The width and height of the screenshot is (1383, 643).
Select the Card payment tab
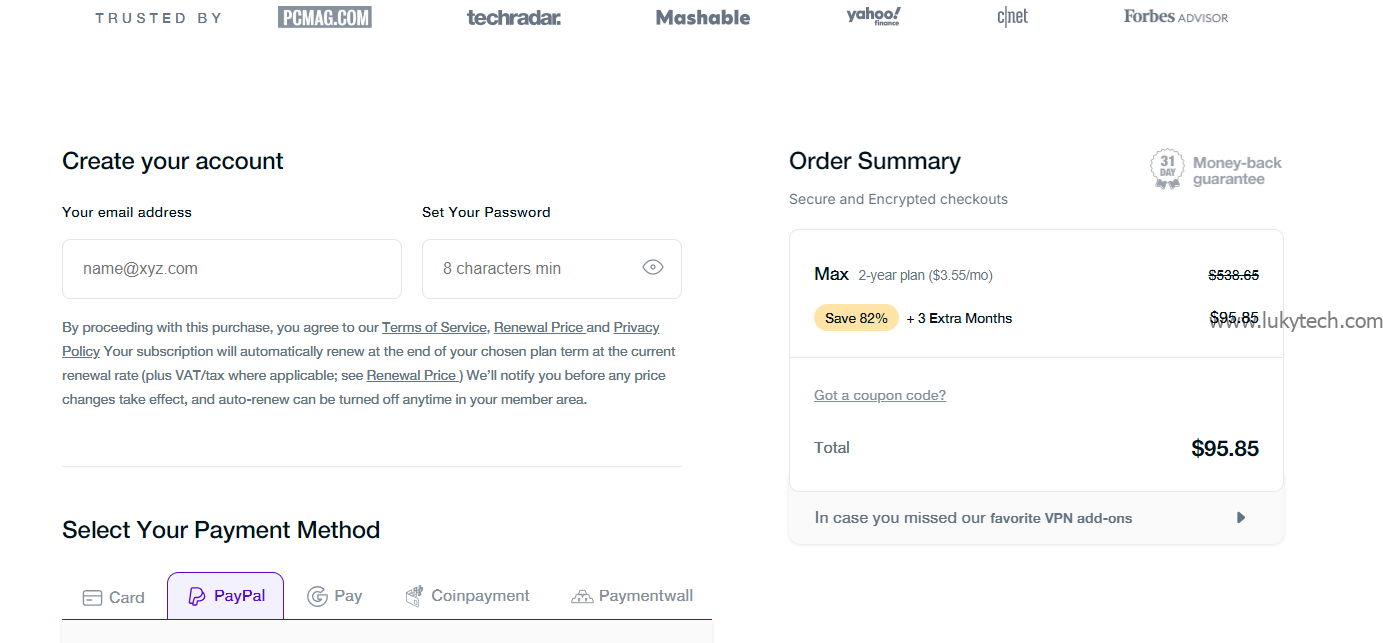[x=114, y=597]
